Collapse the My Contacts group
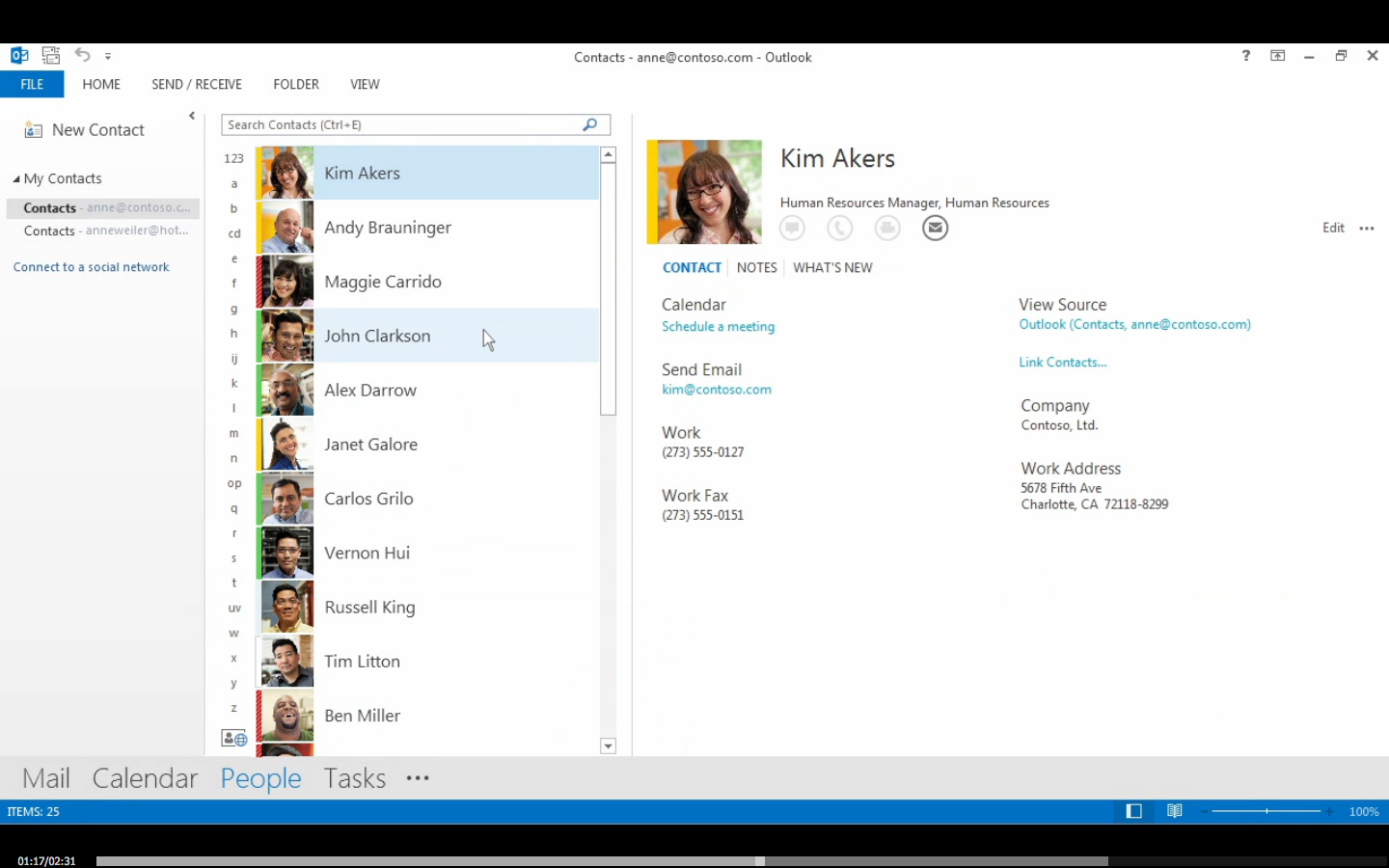The image size is (1389, 868). [16, 179]
